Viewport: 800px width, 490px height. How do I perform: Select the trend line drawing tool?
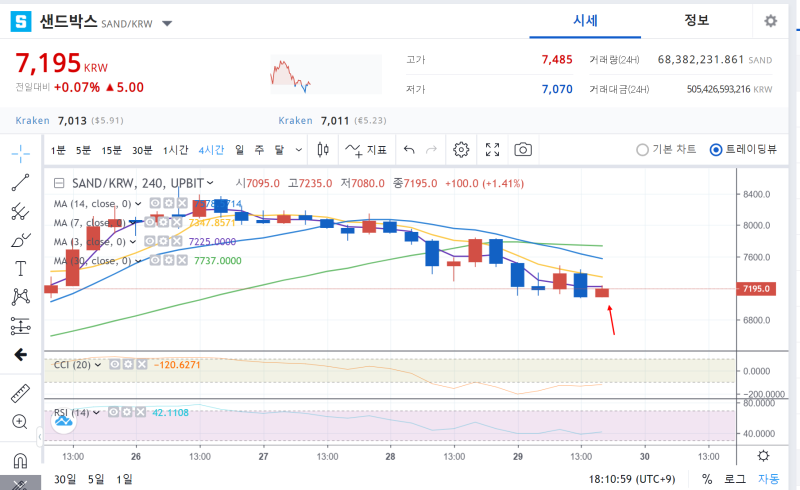click(x=20, y=182)
